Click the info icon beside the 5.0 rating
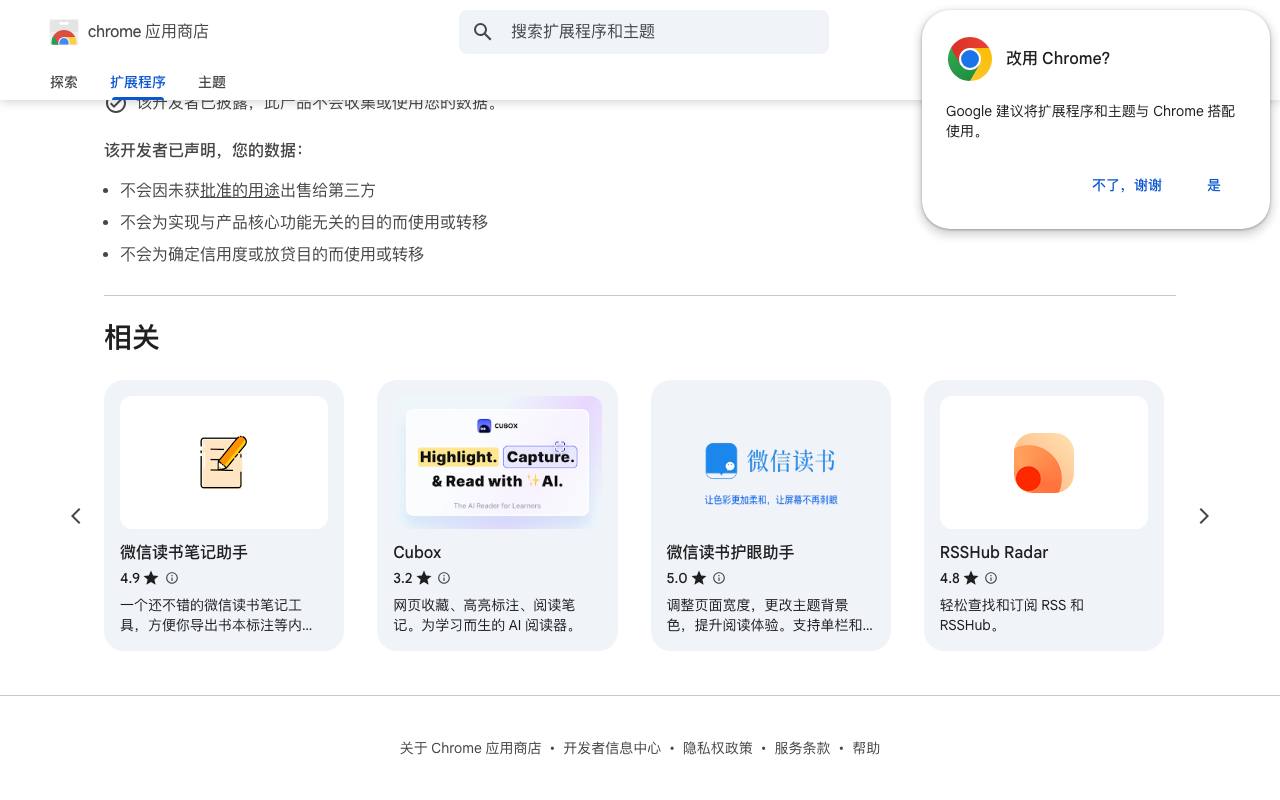 (x=718, y=578)
